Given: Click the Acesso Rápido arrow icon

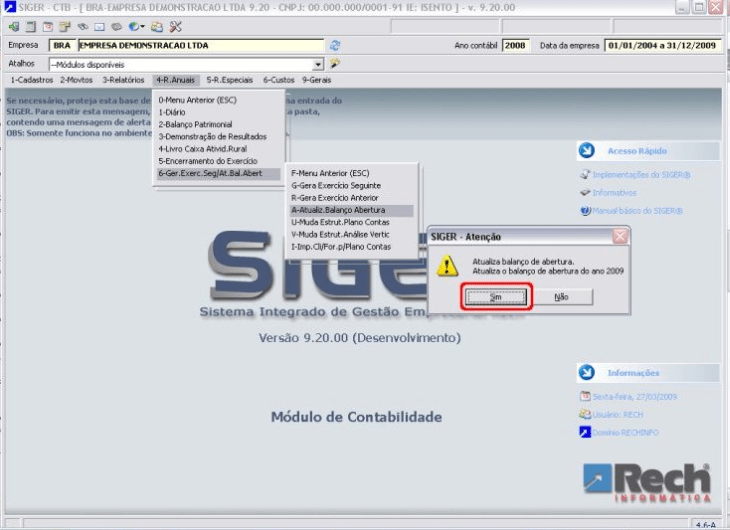Looking at the screenshot, I should point(587,150).
